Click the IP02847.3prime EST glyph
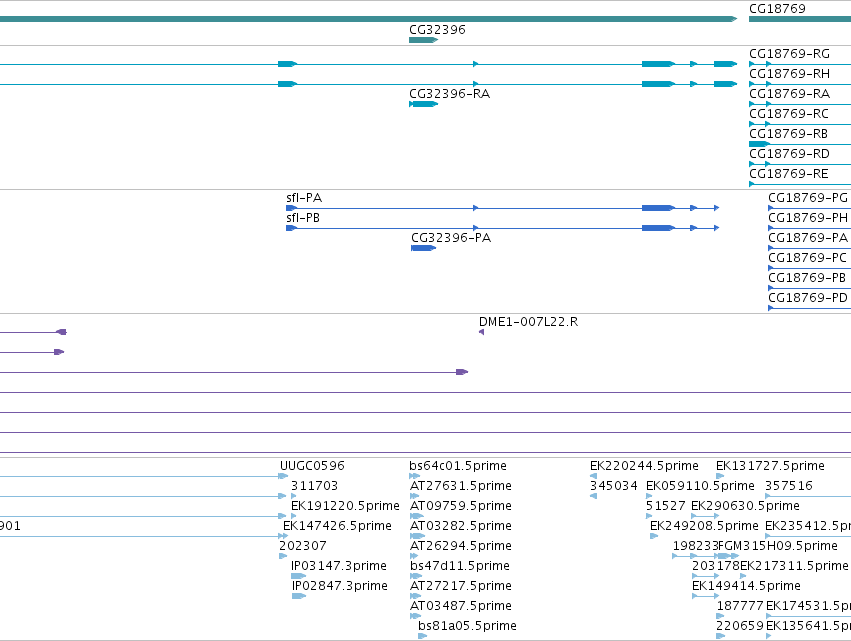The width and height of the screenshot is (851, 641). (299, 596)
